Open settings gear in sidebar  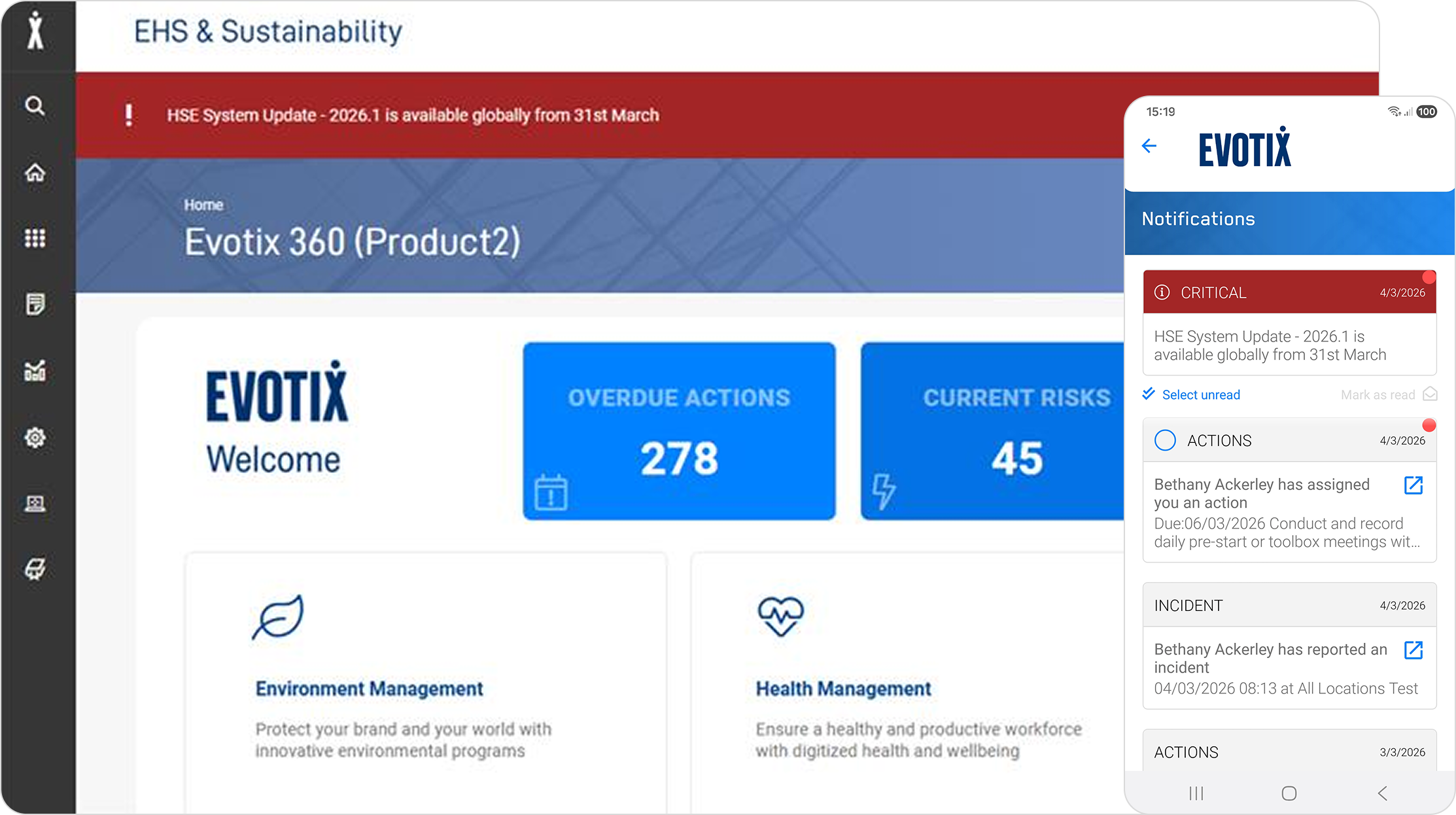pos(35,438)
